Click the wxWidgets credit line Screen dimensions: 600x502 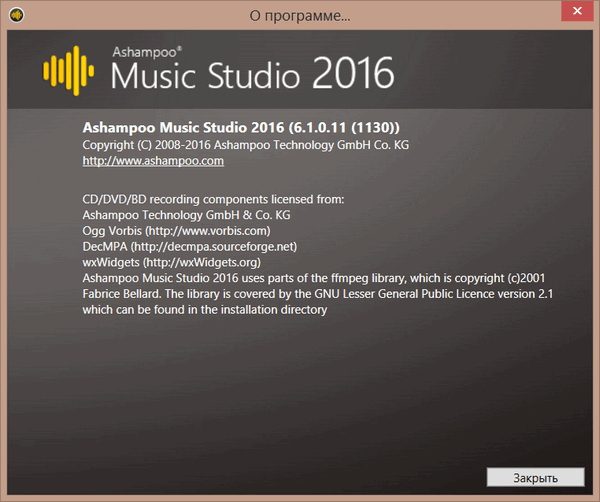point(171,262)
